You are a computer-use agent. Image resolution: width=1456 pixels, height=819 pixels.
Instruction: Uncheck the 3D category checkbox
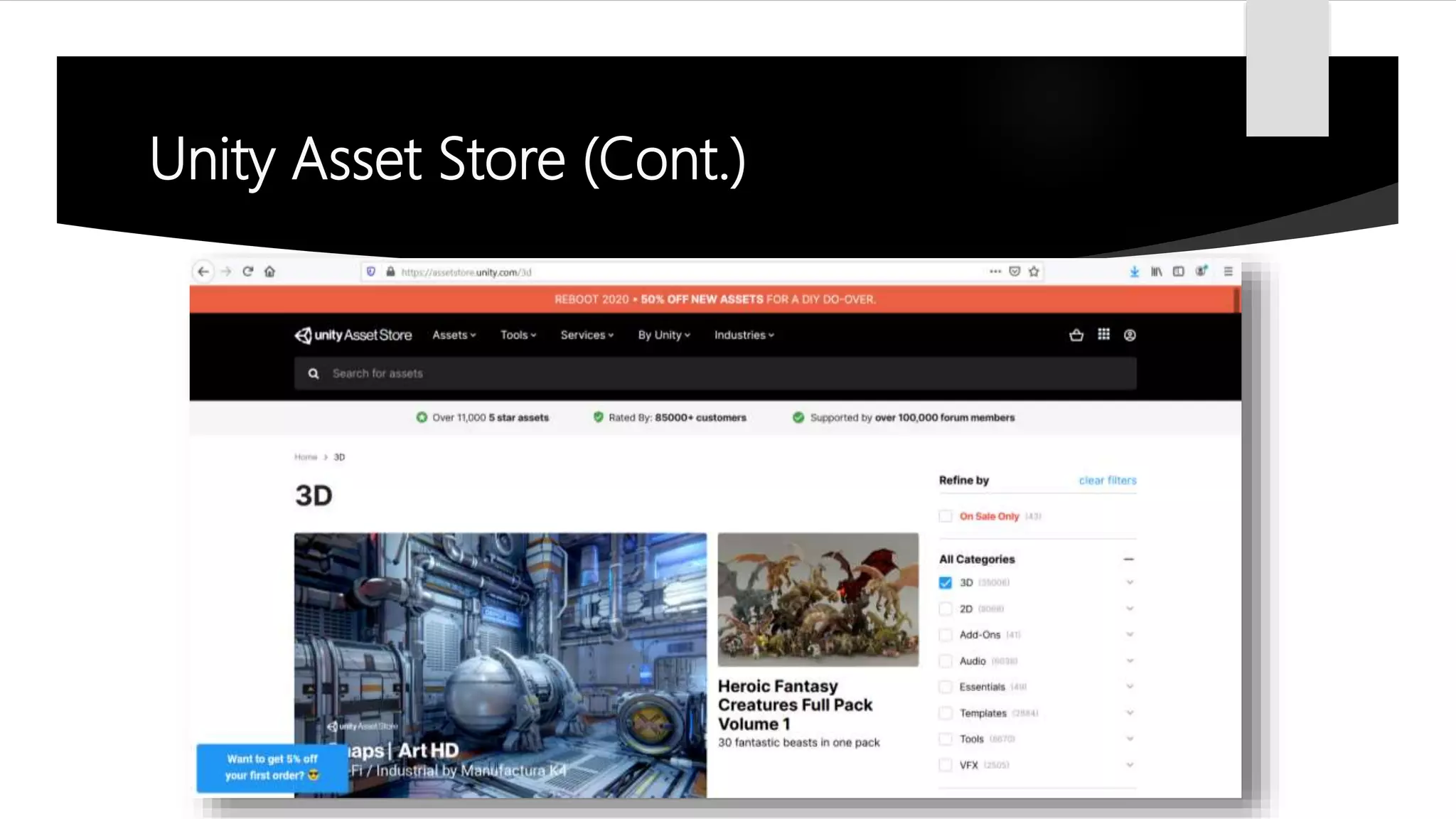(946, 583)
